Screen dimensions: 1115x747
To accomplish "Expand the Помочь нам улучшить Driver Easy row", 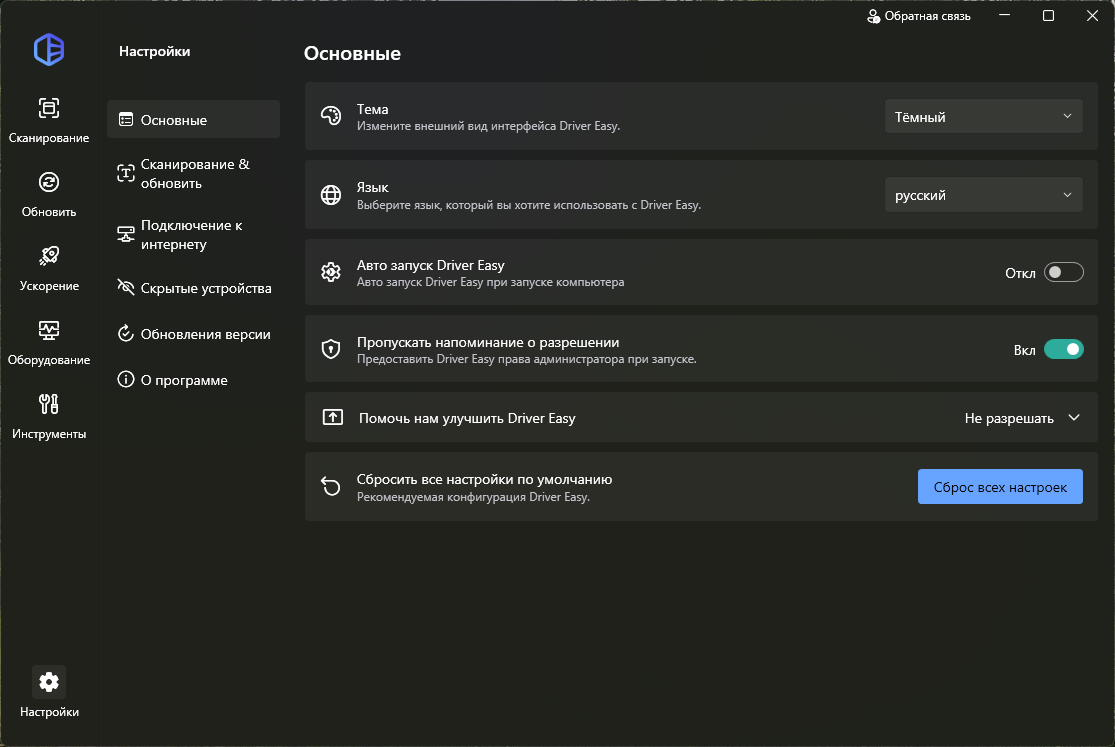I will 1074,418.
